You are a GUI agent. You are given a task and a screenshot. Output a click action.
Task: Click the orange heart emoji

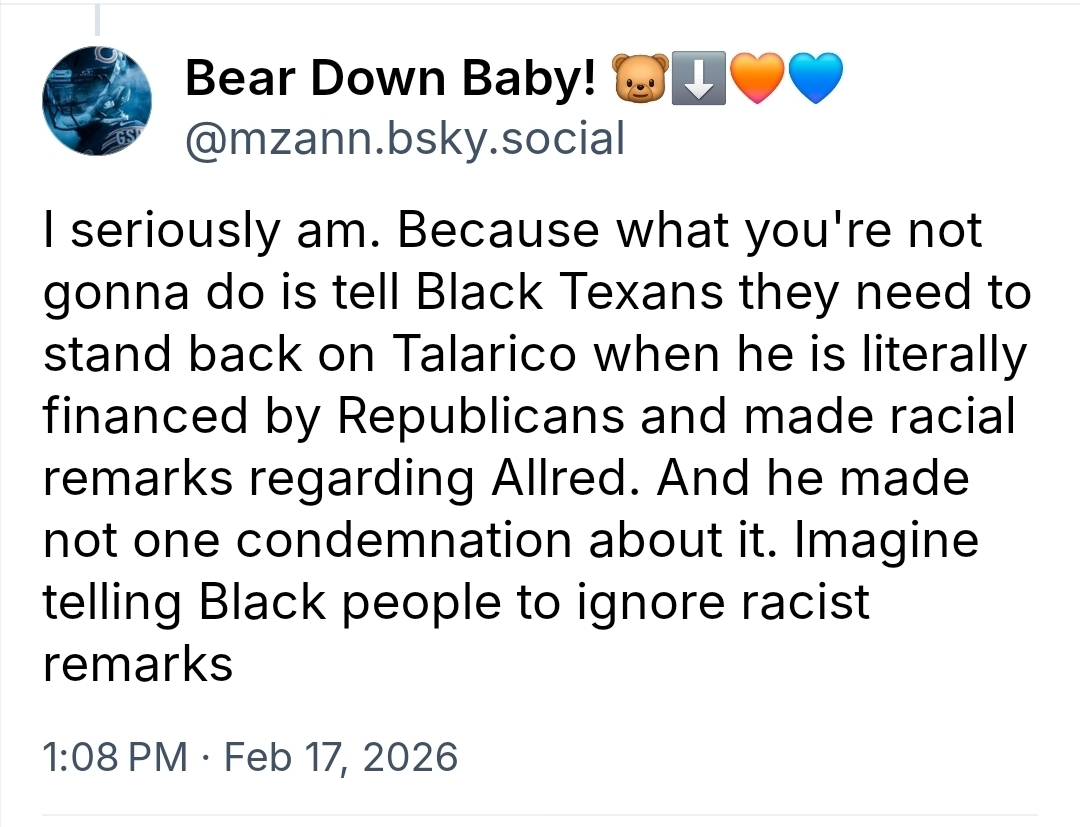[x=757, y=80]
